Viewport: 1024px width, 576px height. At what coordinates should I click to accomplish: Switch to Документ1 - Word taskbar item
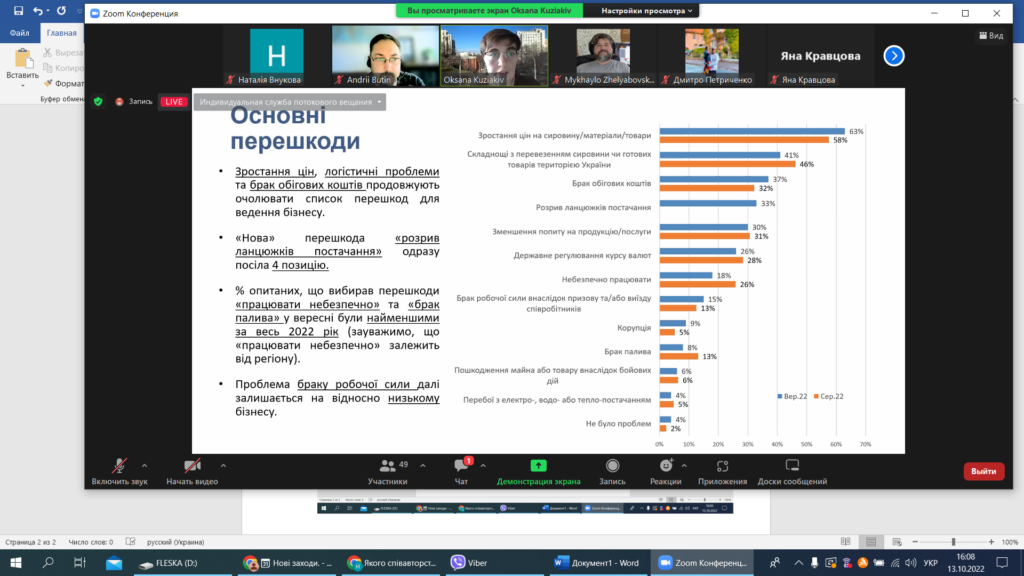point(597,562)
